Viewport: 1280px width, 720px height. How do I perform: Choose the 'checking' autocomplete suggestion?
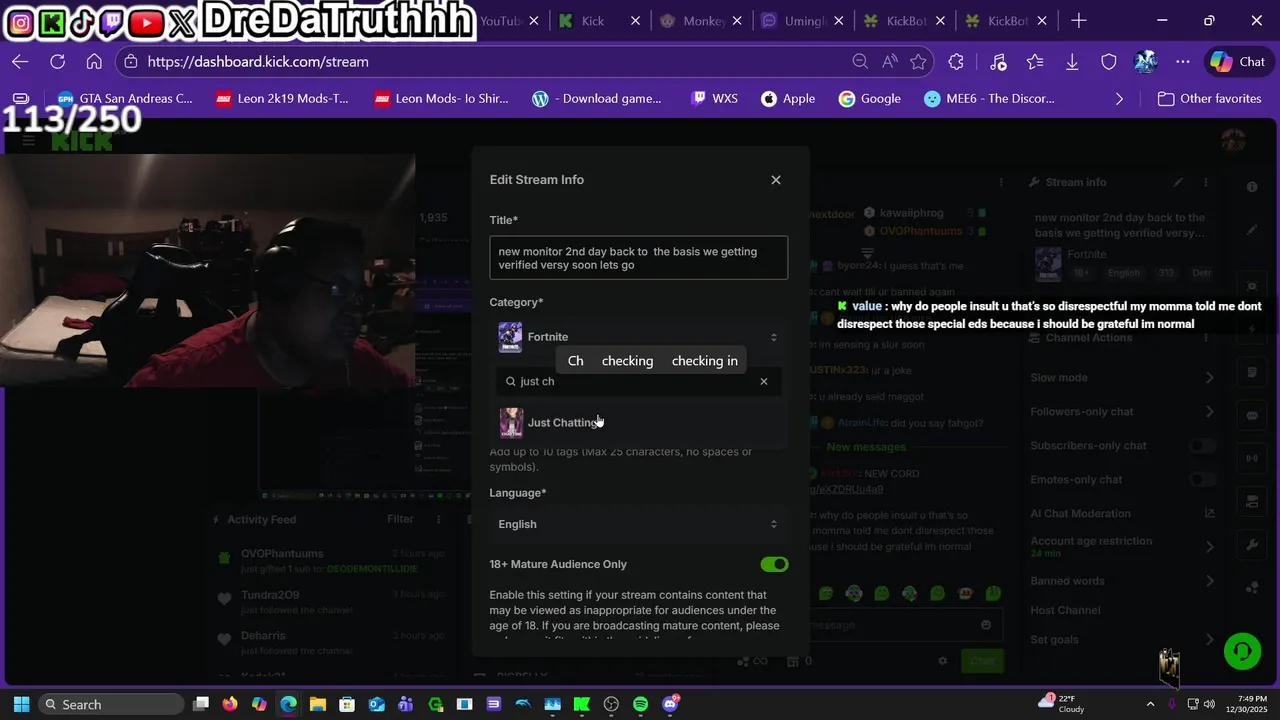pyautogui.click(x=627, y=361)
